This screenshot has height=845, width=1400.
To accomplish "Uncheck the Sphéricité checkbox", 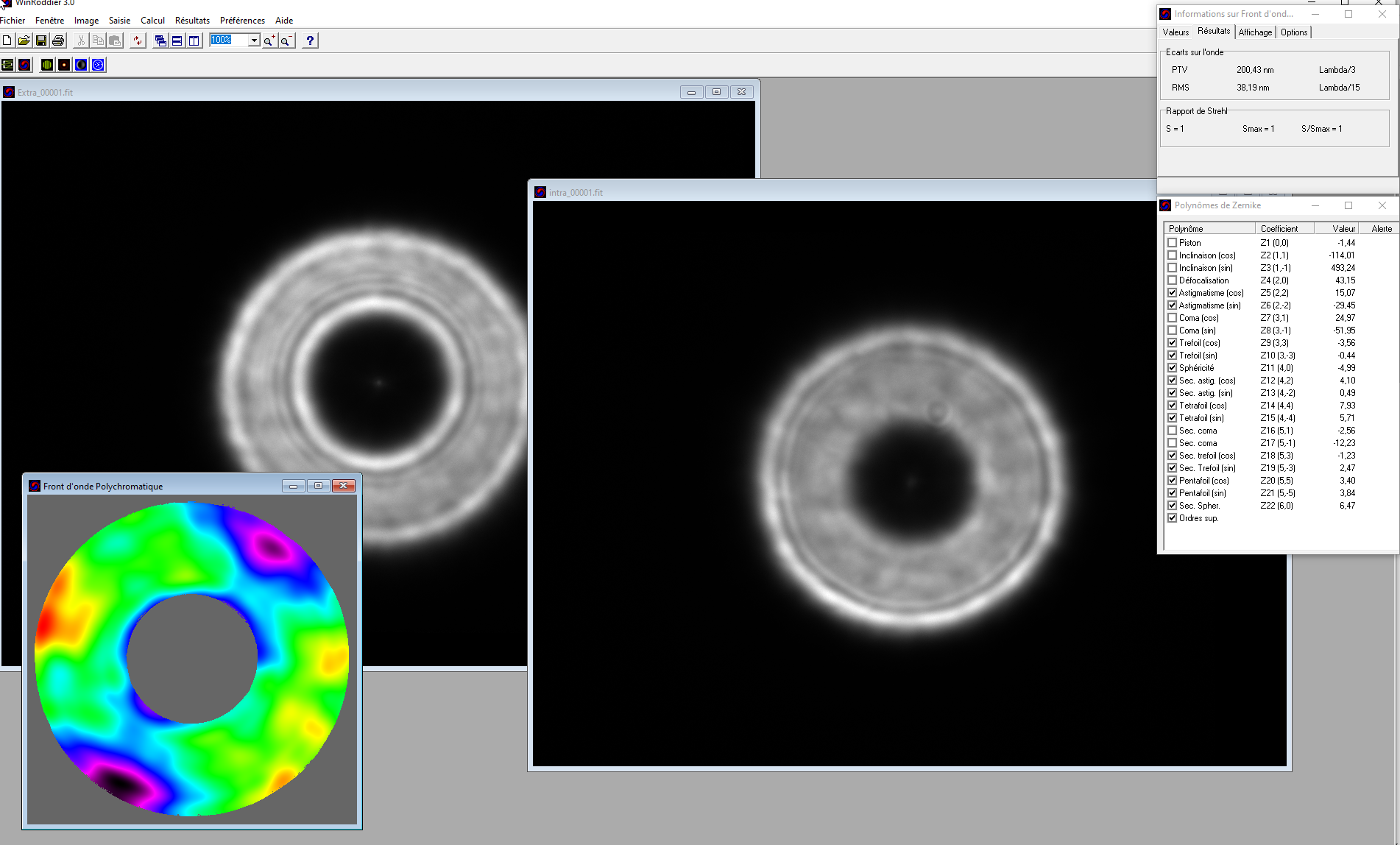I will click(1173, 368).
